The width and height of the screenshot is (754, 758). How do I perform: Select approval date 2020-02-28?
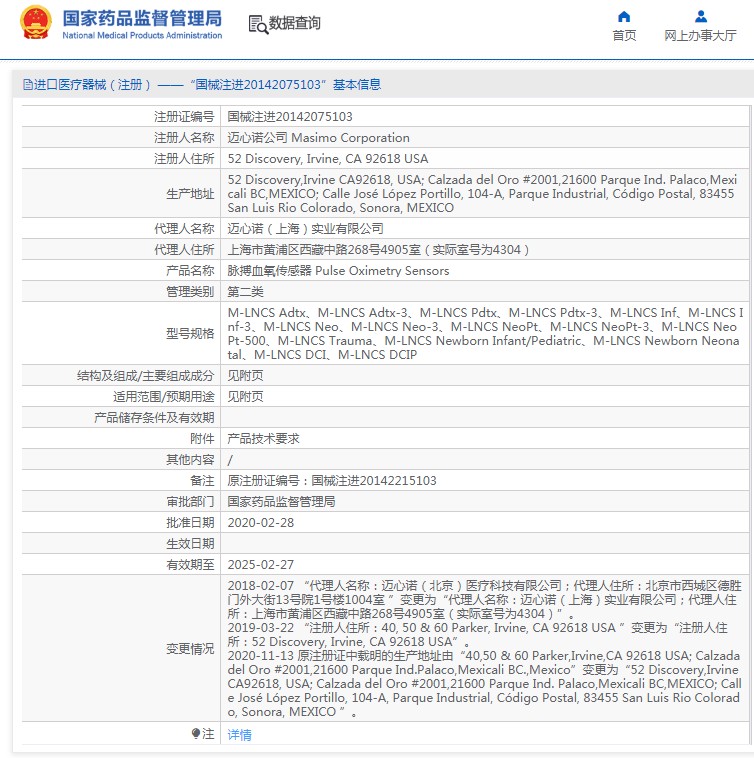tap(261, 523)
